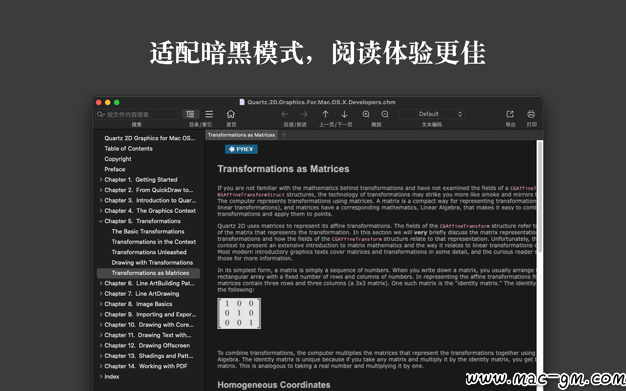This screenshot has width=626, height=391.
Task: Navigate back with left arrow
Action: (x=285, y=114)
